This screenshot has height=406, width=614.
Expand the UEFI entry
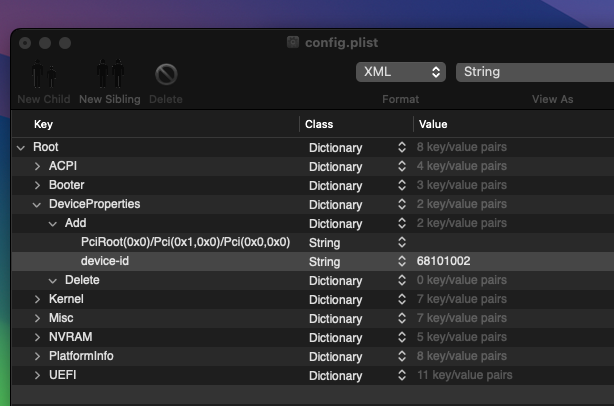(x=37, y=375)
